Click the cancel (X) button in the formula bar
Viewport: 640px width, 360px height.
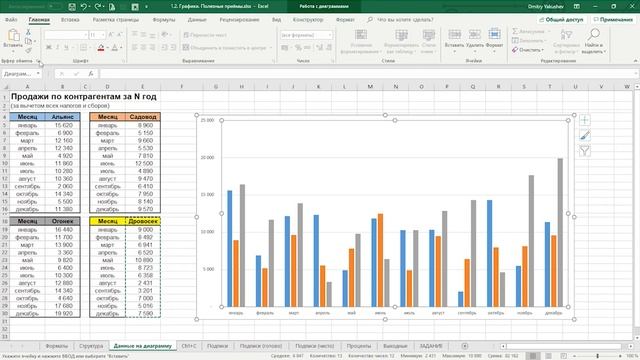point(62,74)
